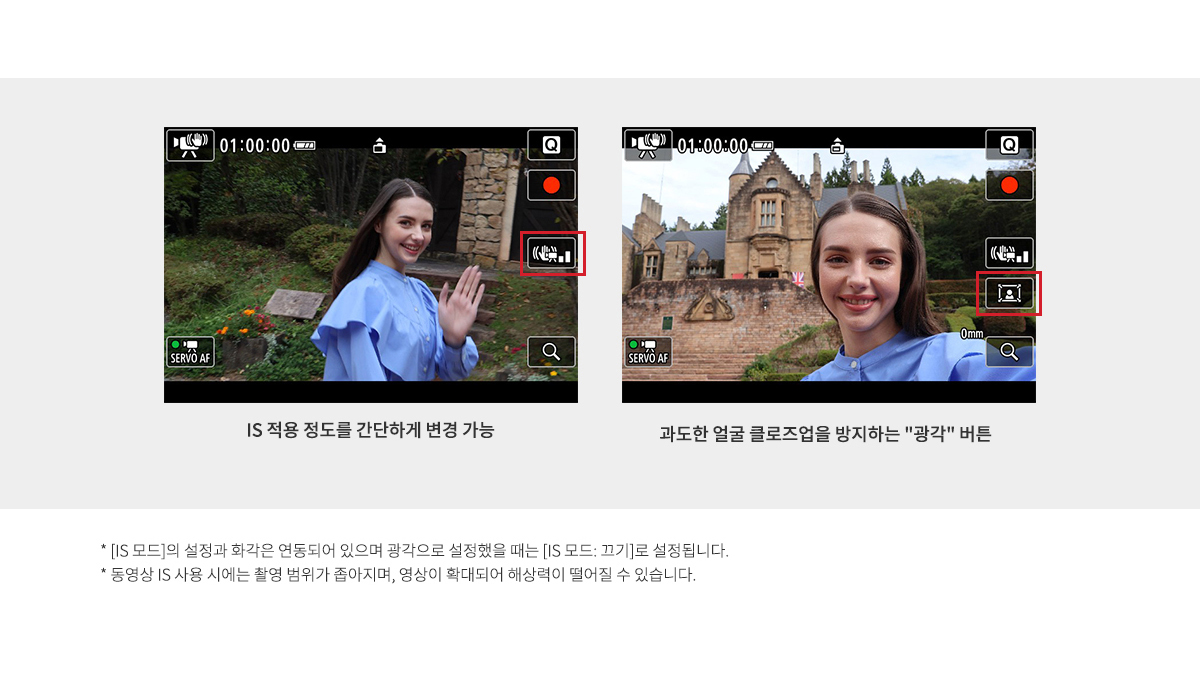Click battery indicator on right screen
1200x692 pixels.
[763, 146]
